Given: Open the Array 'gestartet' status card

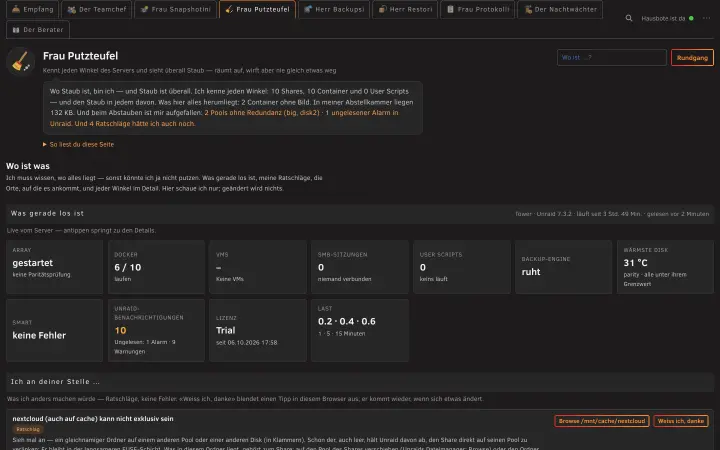Looking at the screenshot, I should tap(55, 267).
